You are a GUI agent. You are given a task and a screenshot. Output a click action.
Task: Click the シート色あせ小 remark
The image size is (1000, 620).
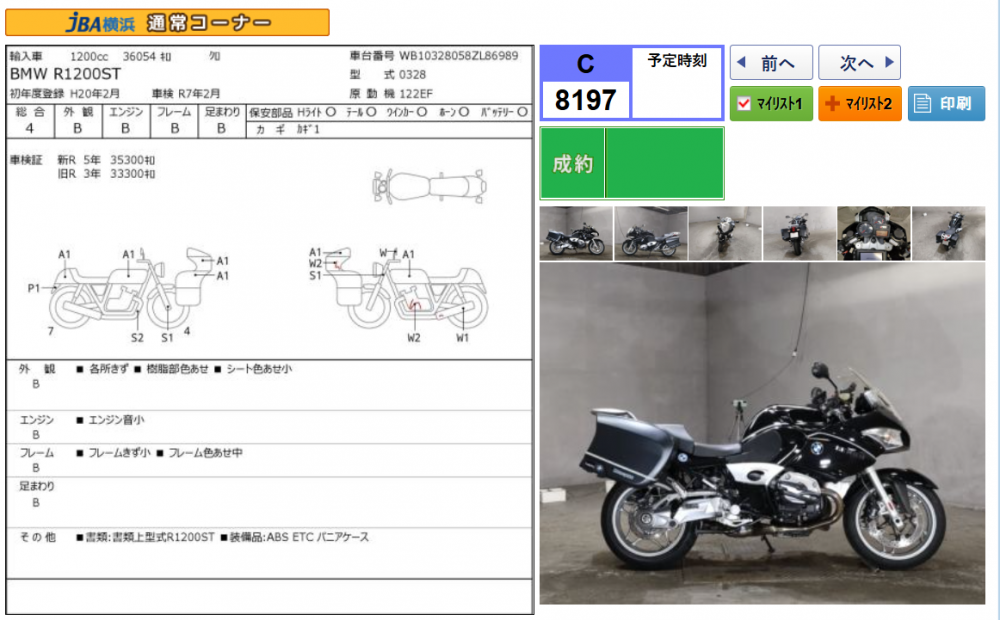click(259, 369)
